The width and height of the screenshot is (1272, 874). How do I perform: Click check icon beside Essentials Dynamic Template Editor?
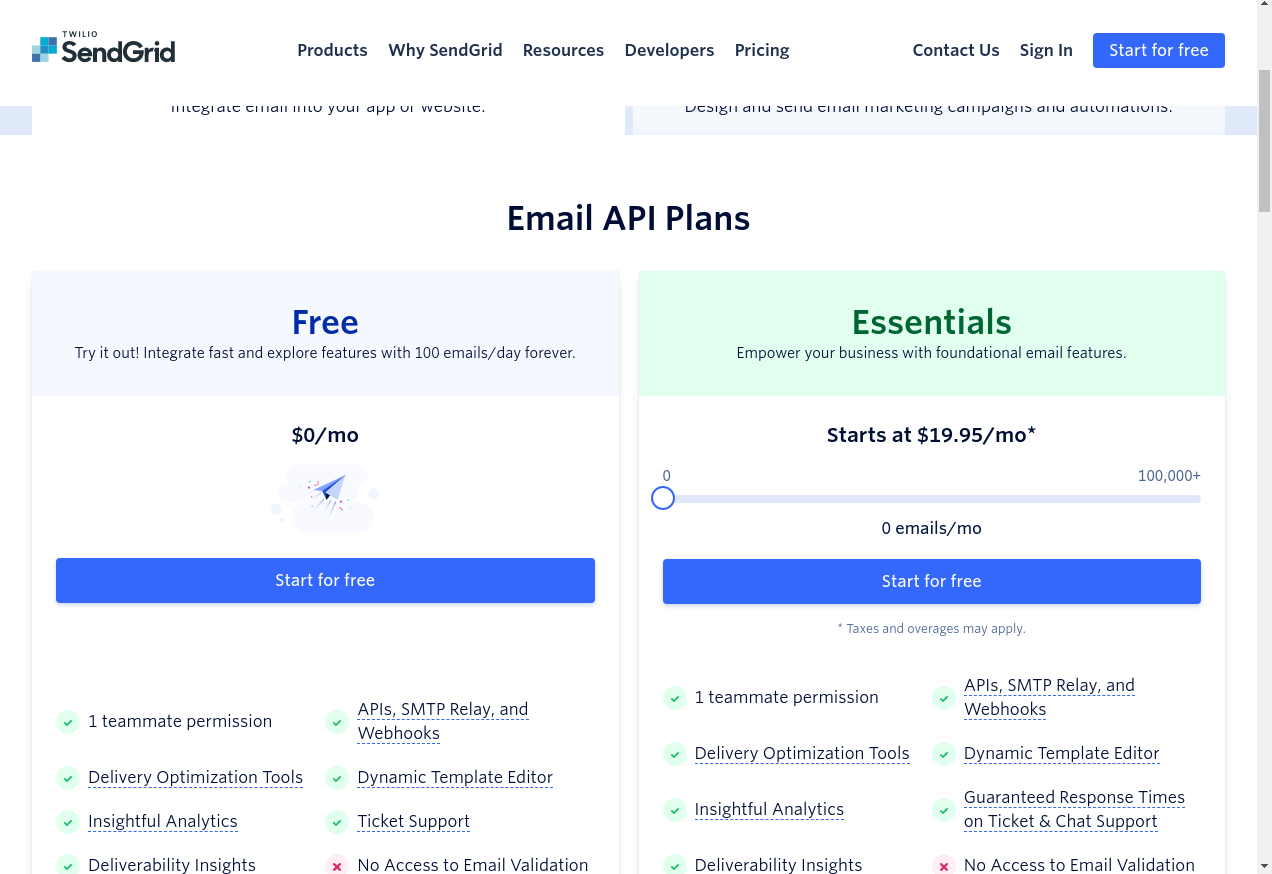[944, 754]
